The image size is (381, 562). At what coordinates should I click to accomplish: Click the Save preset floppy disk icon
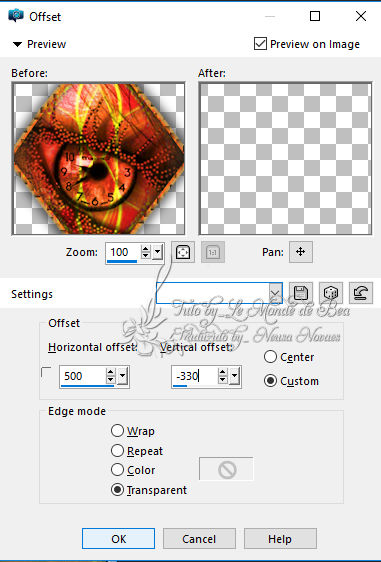301,293
